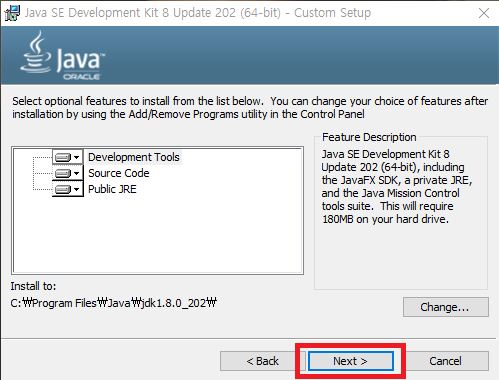The width and height of the screenshot is (499, 380).
Task: Open the Development Tools feature drive dropdown
Action: tap(68, 157)
